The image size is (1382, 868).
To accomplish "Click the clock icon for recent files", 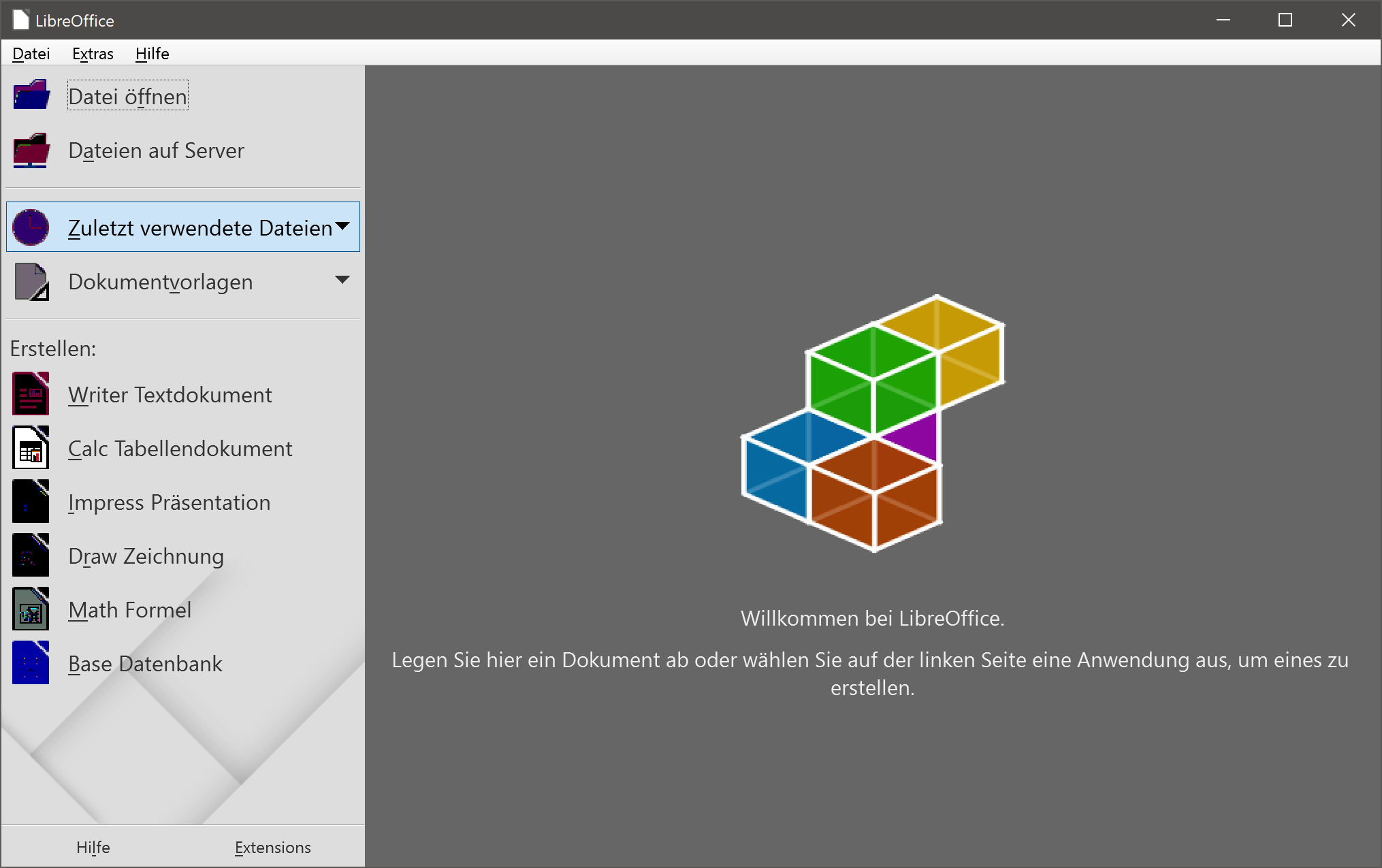I will (31, 227).
